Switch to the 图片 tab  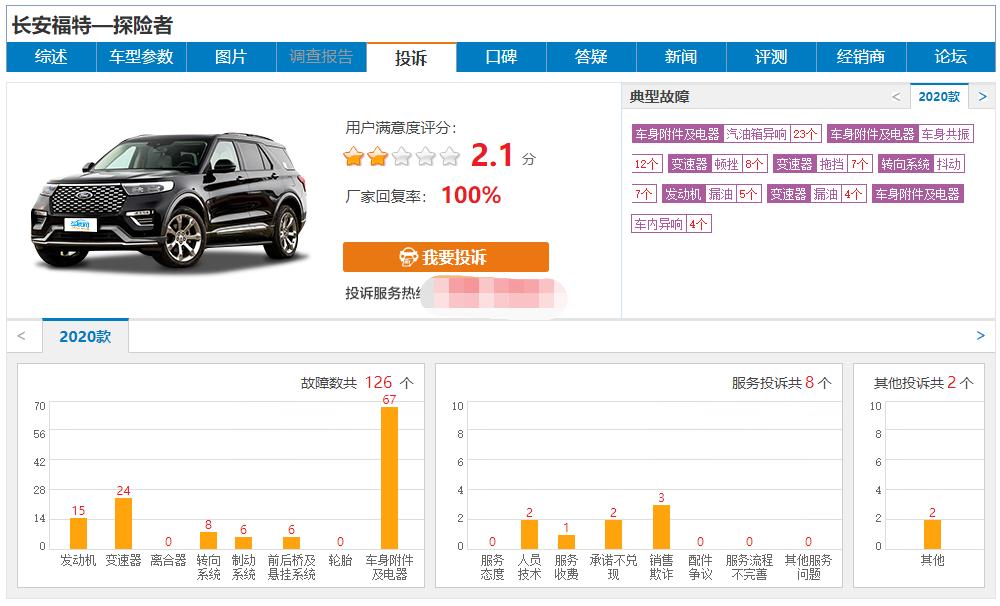(231, 57)
